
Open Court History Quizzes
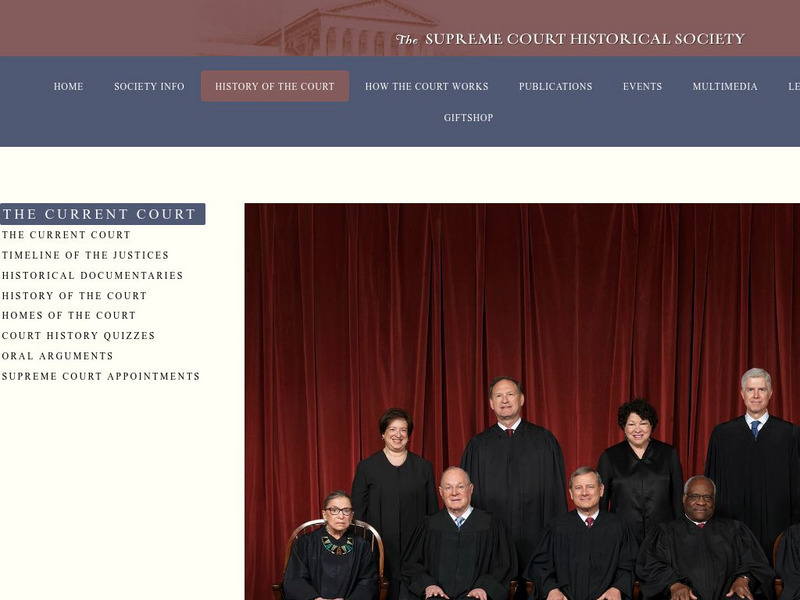click(78, 336)
